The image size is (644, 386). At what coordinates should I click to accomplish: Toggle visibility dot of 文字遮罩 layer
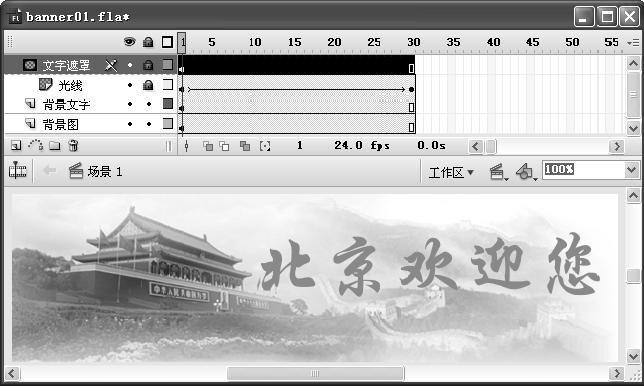pyautogui.click(x=130, y=65)
